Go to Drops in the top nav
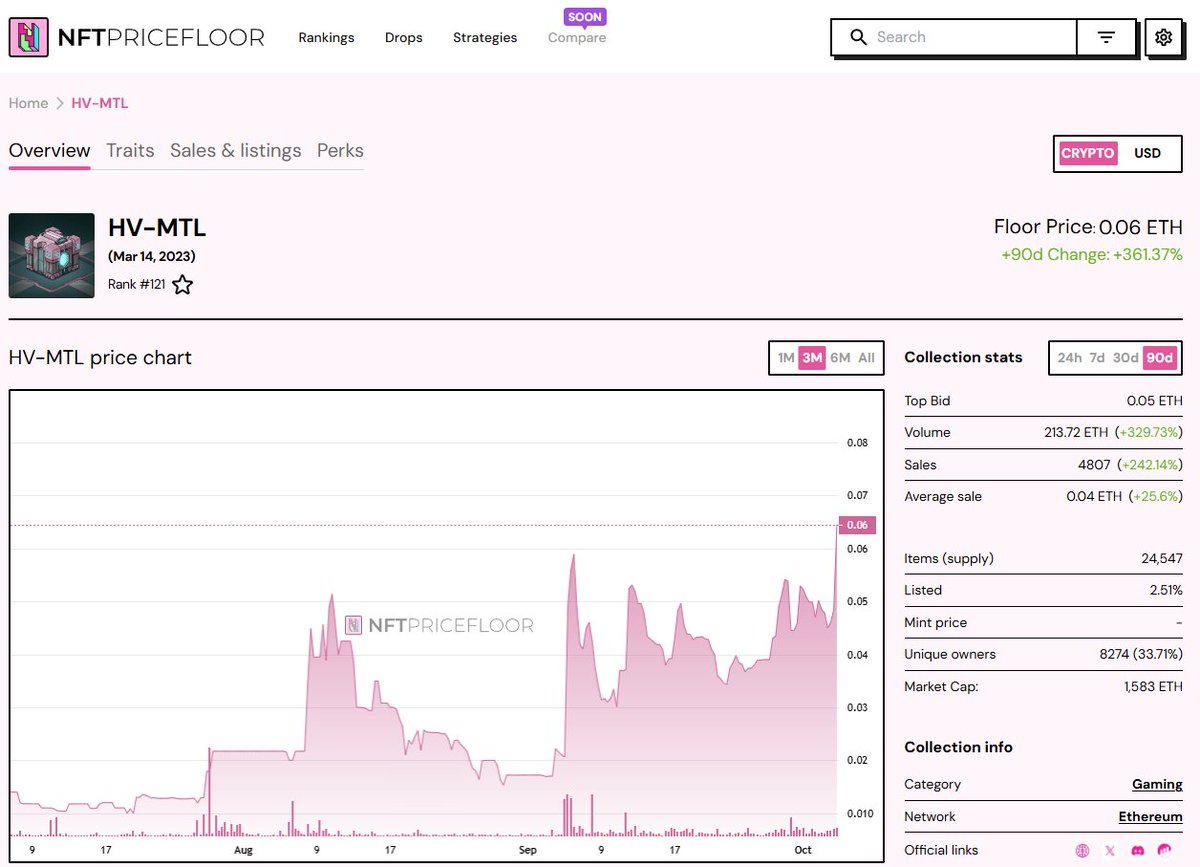The width and height of the screenshot is (1200, 867). [404, 38]
